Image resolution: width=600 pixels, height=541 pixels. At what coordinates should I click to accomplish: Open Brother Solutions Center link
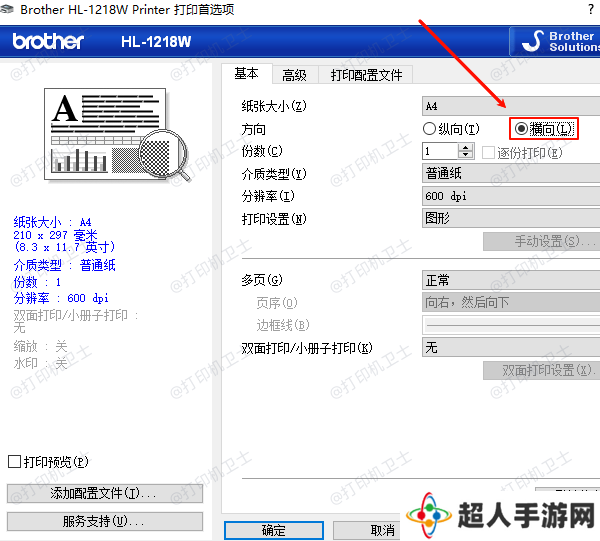pos(555,41)
